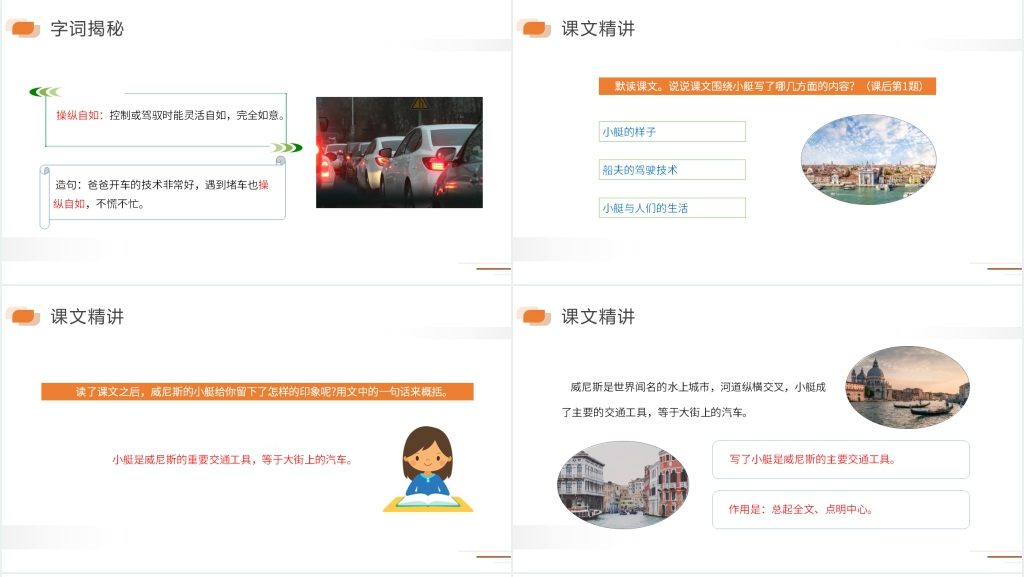The image size is (1024, 577).
Task: Click the 造句 example sentence scroll box
Action: coord(163,194)
